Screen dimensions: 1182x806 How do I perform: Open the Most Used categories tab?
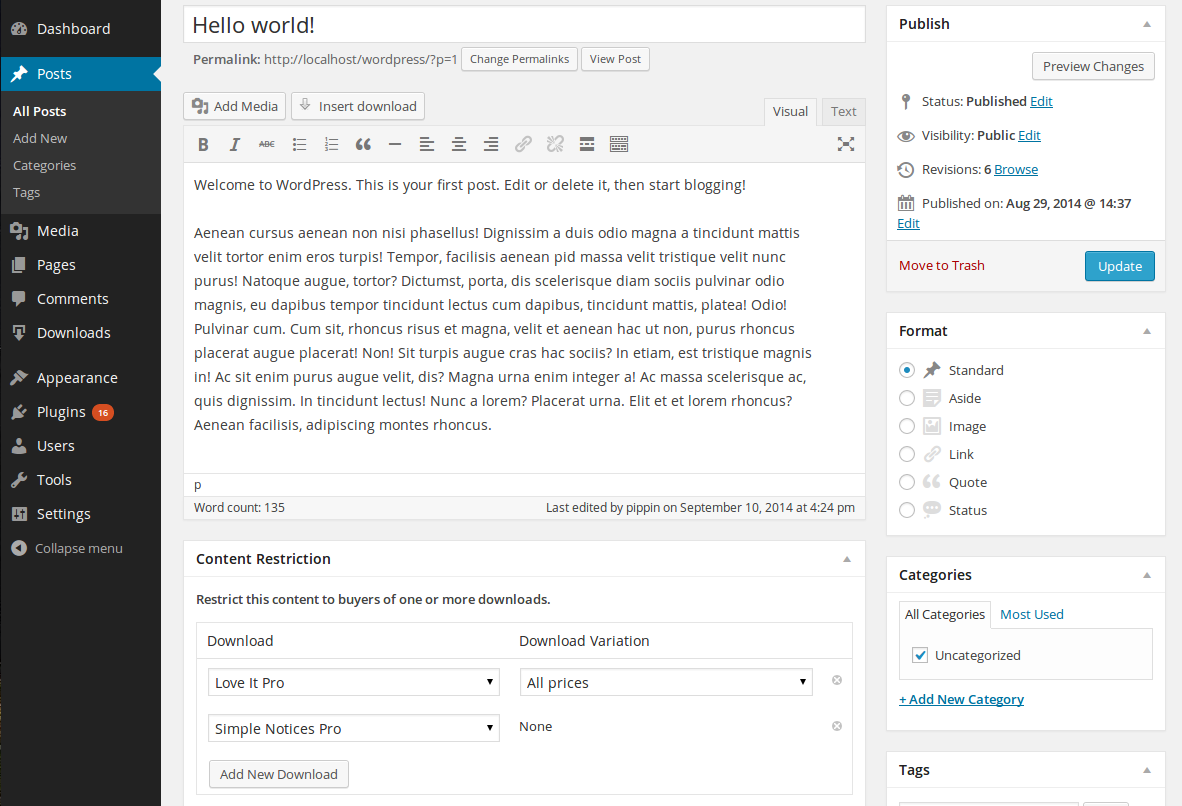click(1031, 614)
